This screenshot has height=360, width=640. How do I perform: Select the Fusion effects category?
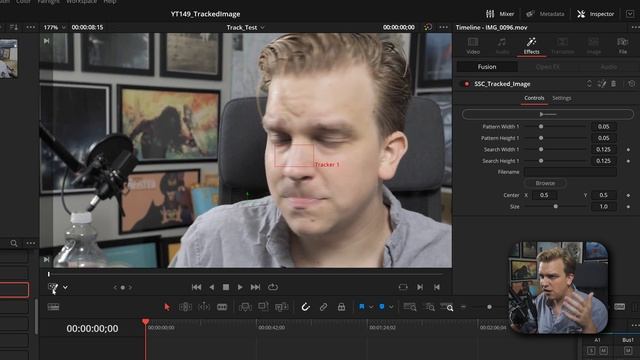coord(487,67)
